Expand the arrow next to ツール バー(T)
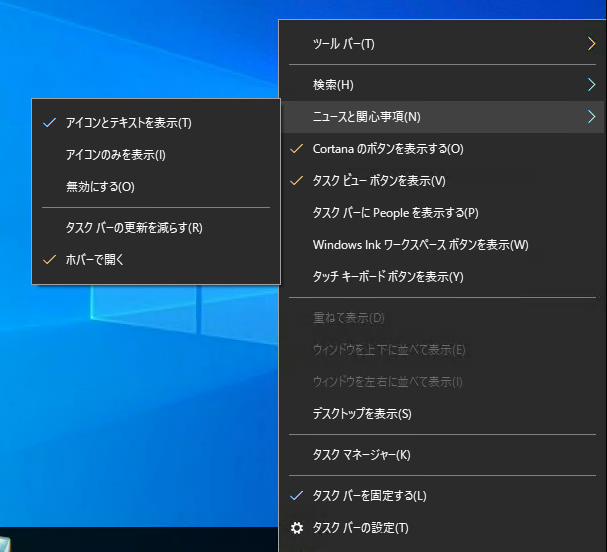This screenshot has width=607, height=552. 591,44
